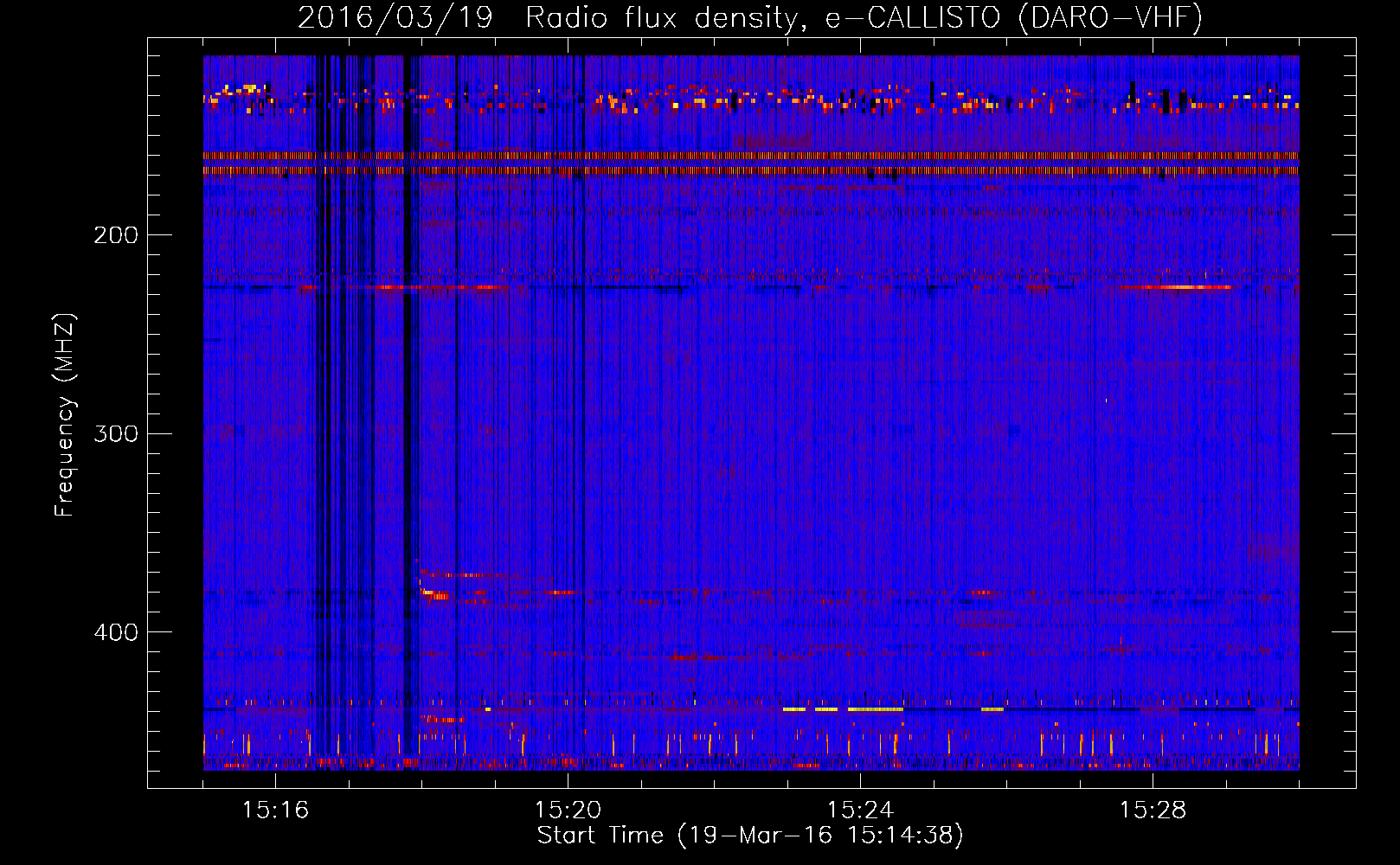Click the yellow streak near 15:24 at 440 MHz
Image resolution: width=1400 pixels, height=865 pixels.
click(876, 709)
